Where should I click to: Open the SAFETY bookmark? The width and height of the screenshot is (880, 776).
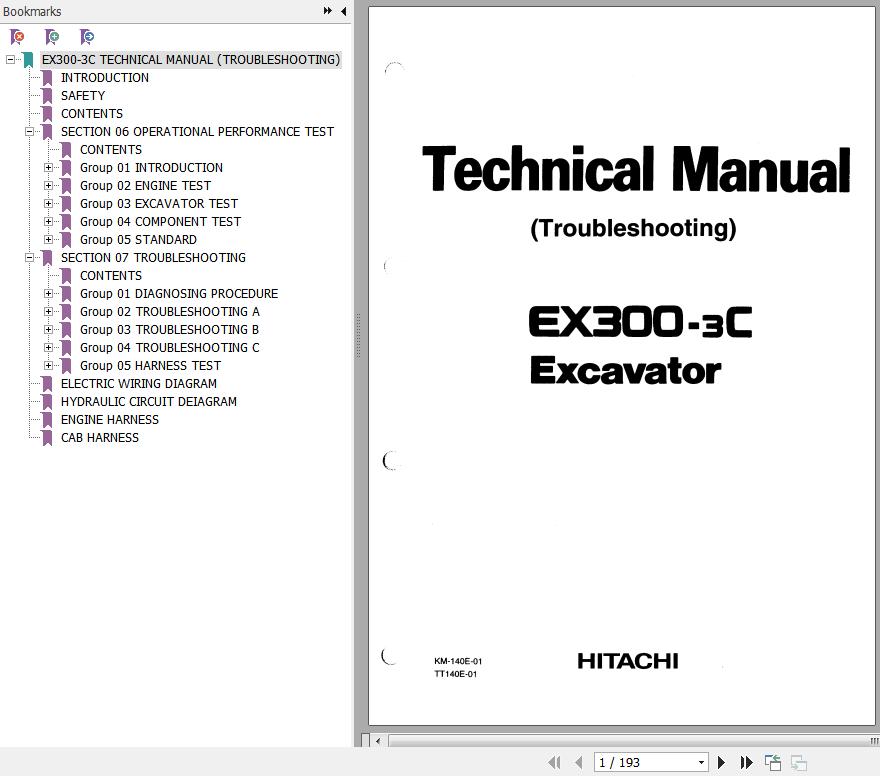[82, 95]
